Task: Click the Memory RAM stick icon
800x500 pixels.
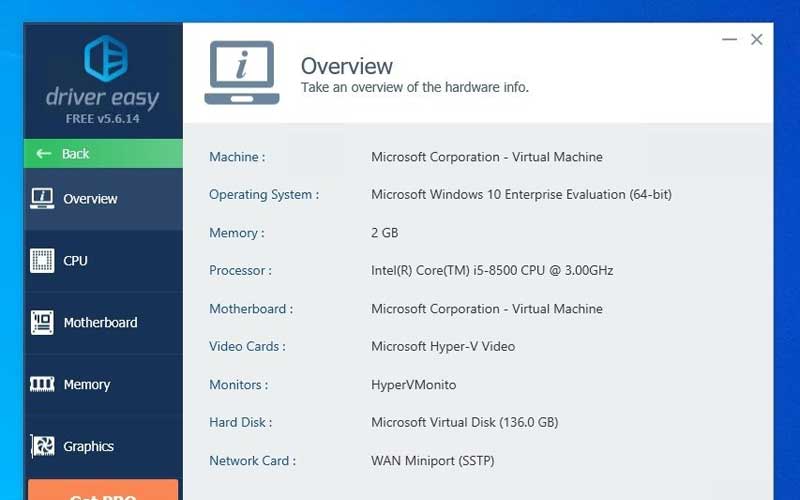Action: click(42, 384)
